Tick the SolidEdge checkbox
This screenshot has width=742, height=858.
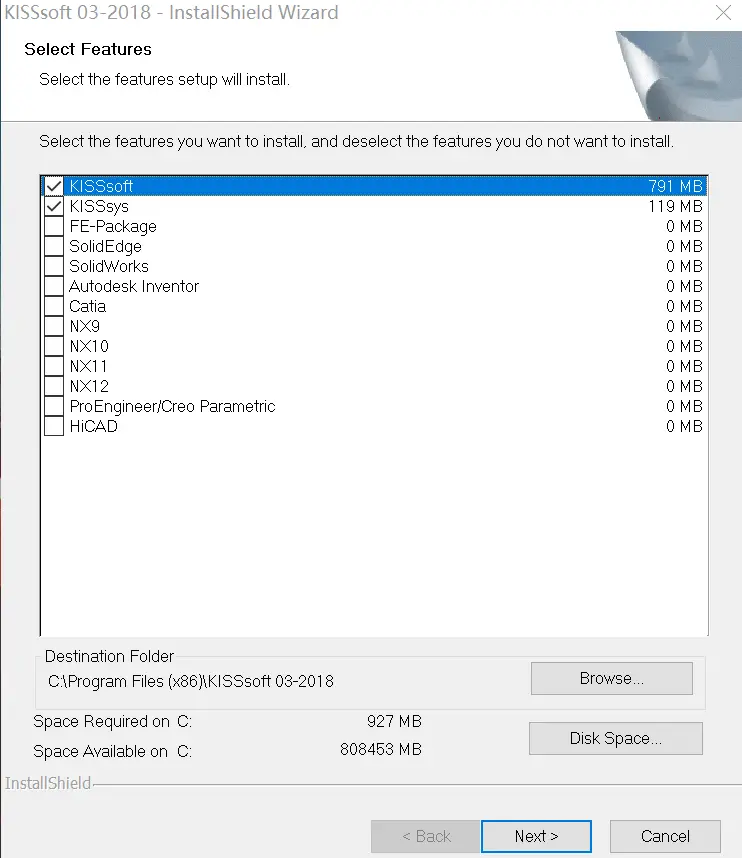pos(54,246)
